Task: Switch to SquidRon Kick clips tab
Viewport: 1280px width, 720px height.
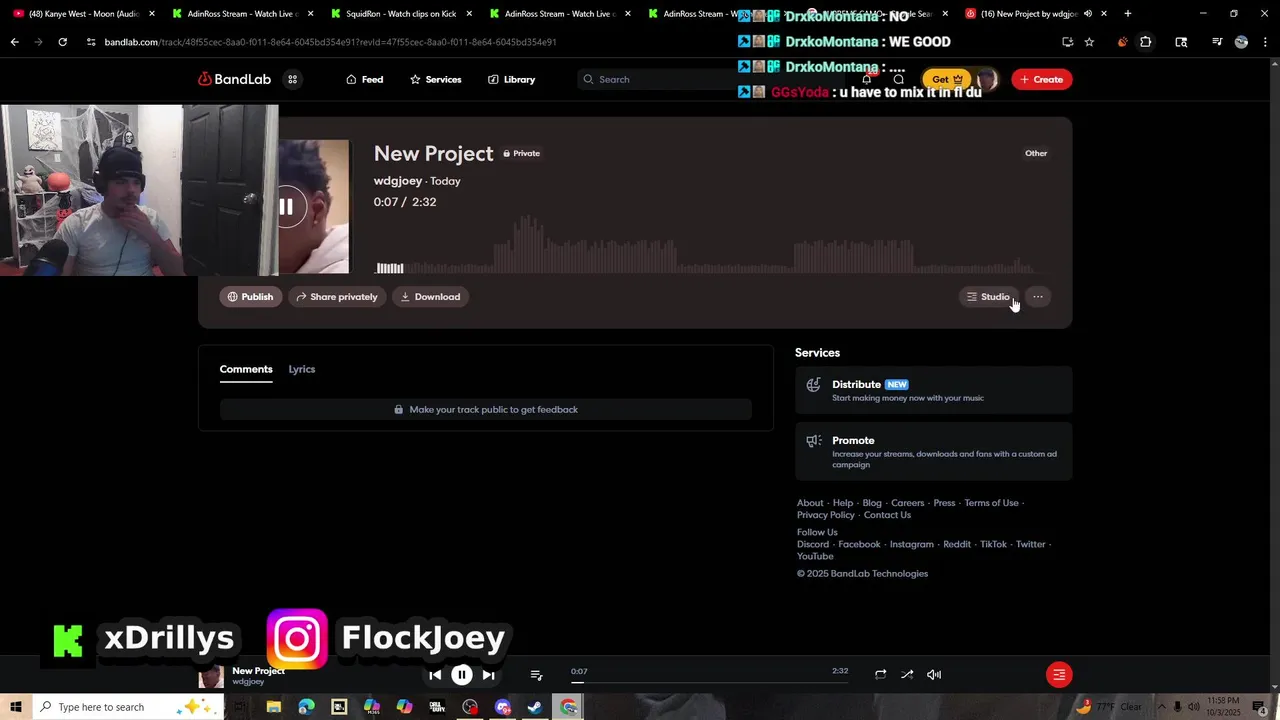Action: pyautogui.click(x=400, y=14)
